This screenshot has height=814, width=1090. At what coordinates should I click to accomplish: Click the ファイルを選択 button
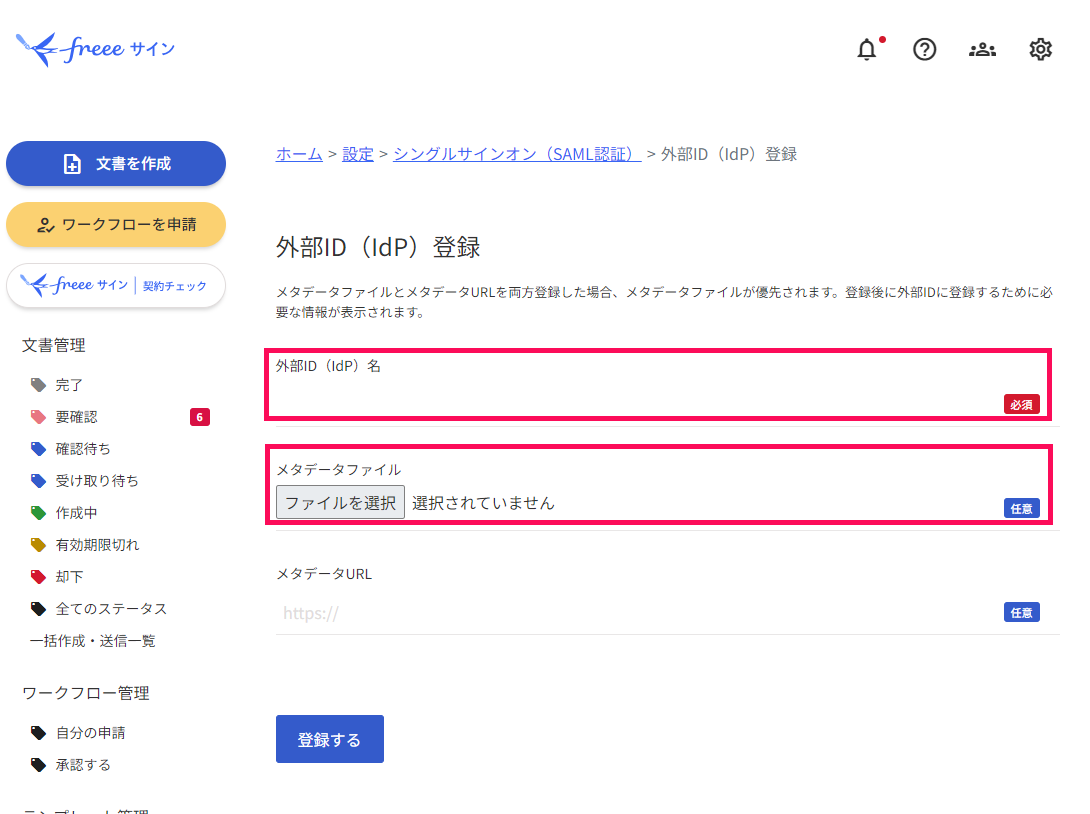340,502
